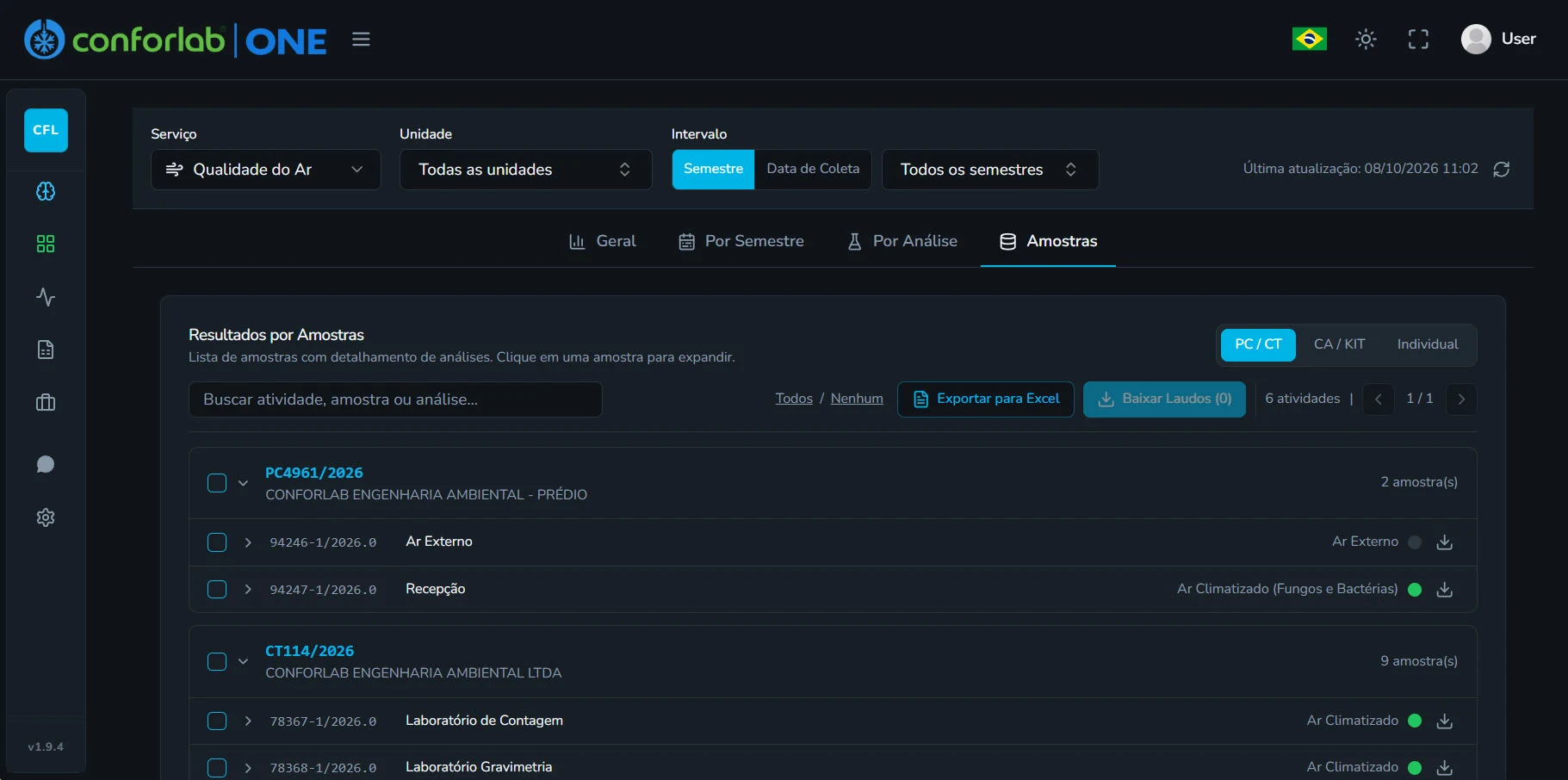
Task: Select the CA / KIT view
Action: pyautogui.click(x=1339, y=344)
